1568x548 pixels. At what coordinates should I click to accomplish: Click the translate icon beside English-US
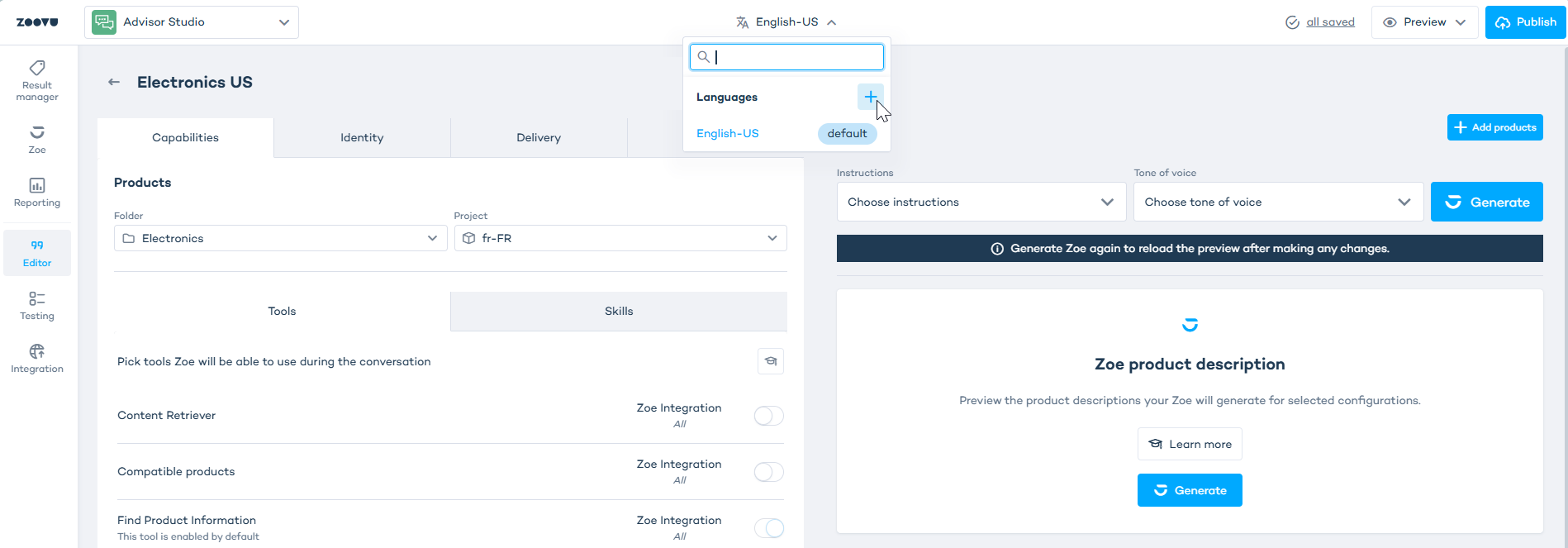[743, 22]
